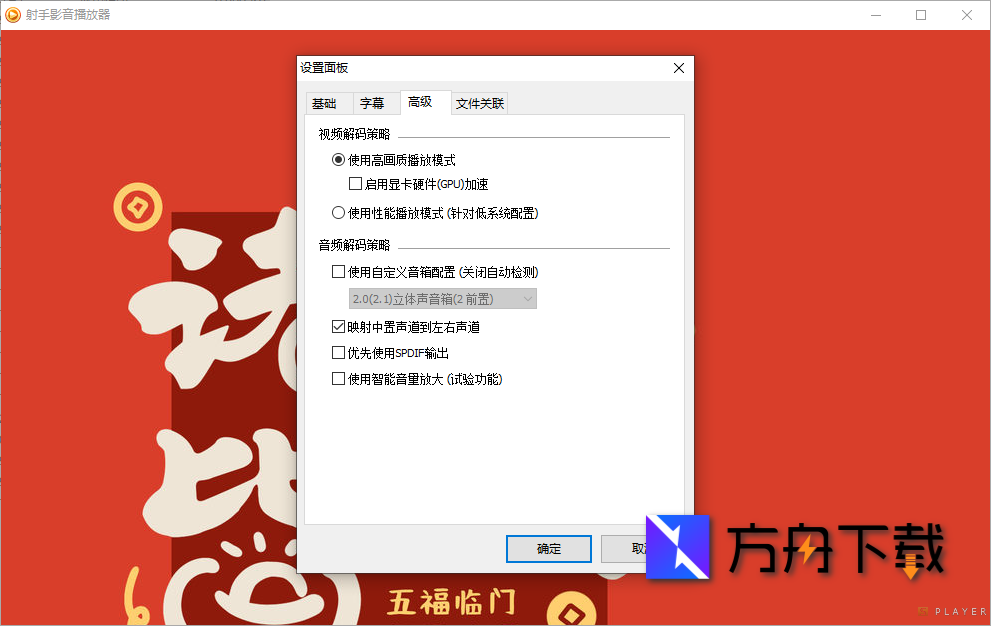This screenshot has width=991, height=626.
Task: Select the 高级 tab
Action: point(424,103)
